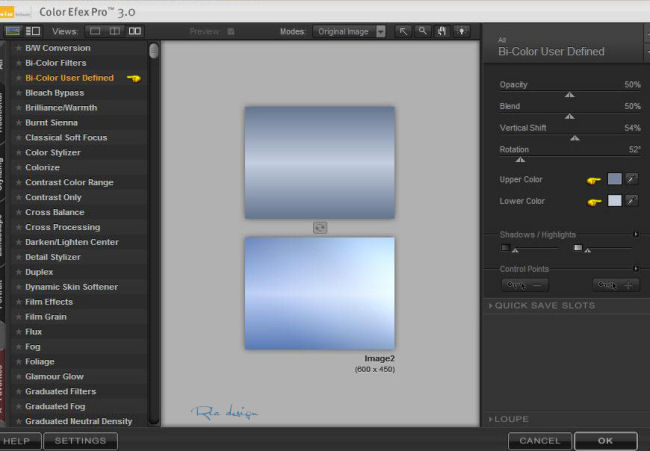Expand the LOUPE panel

coord(508,419)
